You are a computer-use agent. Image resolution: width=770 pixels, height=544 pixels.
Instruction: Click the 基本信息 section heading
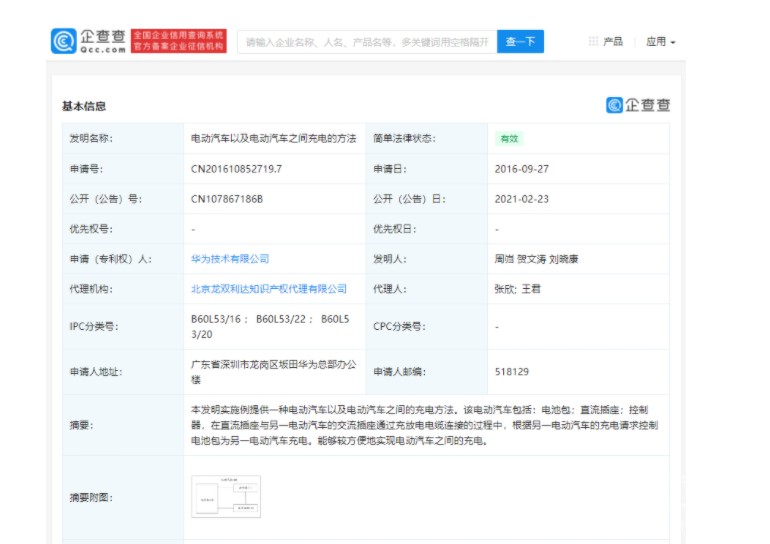(84, 106)
